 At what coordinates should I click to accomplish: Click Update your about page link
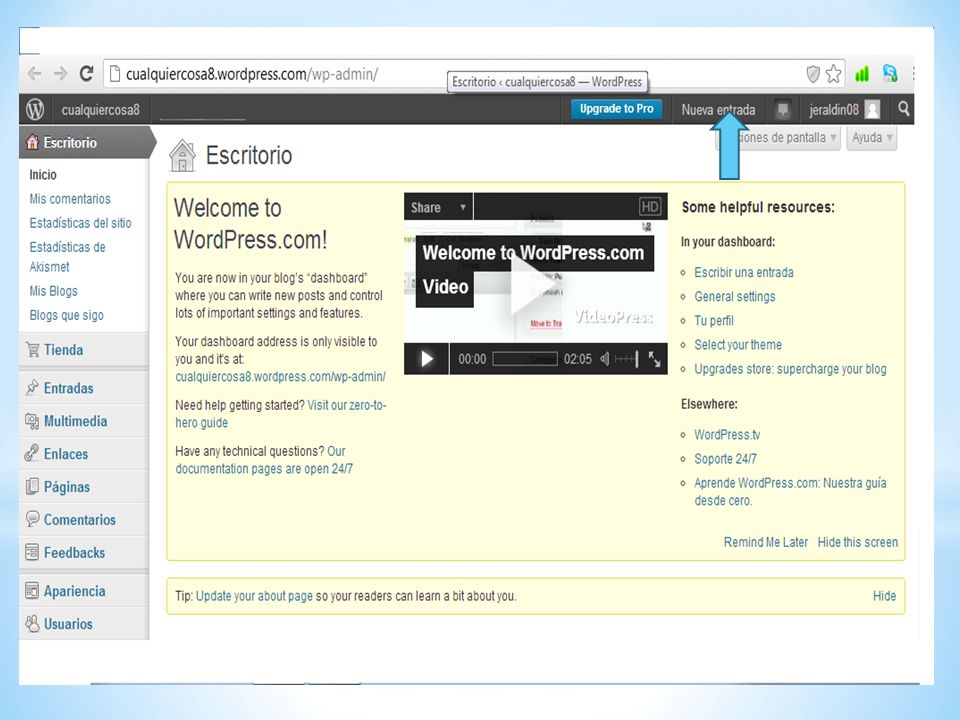[254, 596]
